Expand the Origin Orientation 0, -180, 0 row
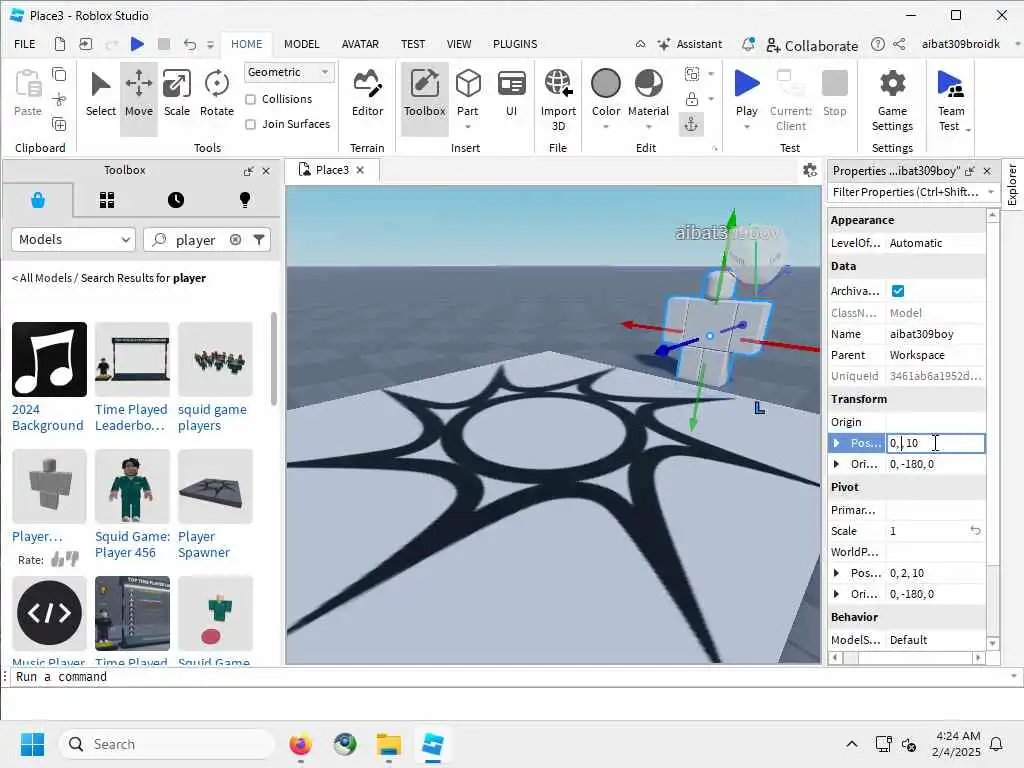The width and height of the screenshot is (1024, 768). pyautogui.click(x=837, y=464)
